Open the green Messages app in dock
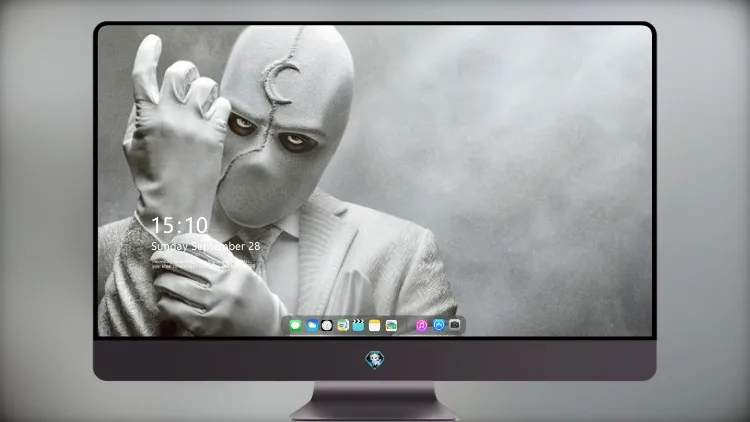Viewport: 750px width, 422px height. coord(296,325)
